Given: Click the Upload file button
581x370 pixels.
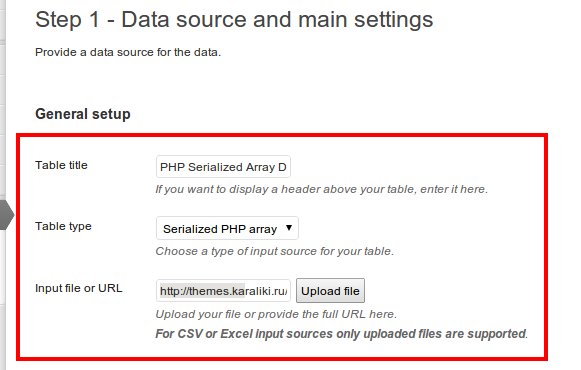Looking at the screenshot, I should point(330,291).
